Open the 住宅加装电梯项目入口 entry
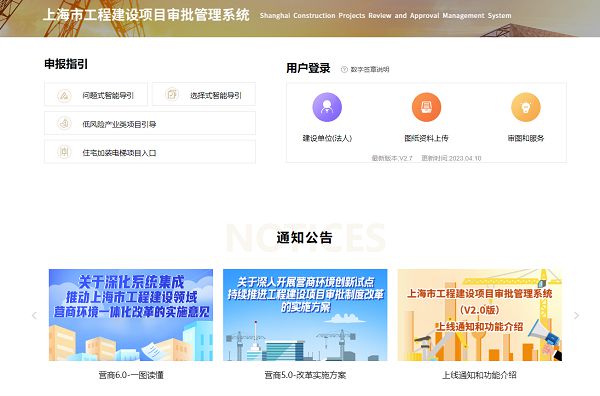600x396 pixels. (x=150, y=152)
